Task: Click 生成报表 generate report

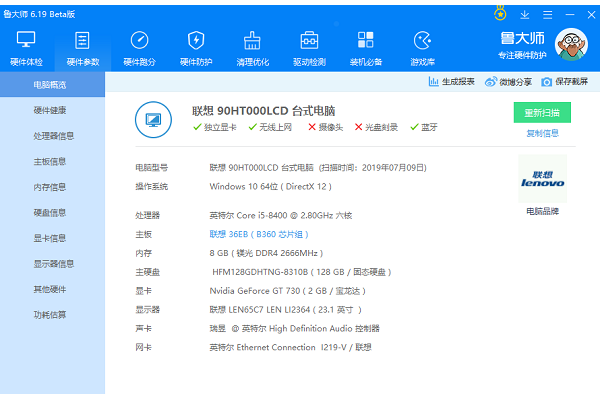Action: click(452, 82)
